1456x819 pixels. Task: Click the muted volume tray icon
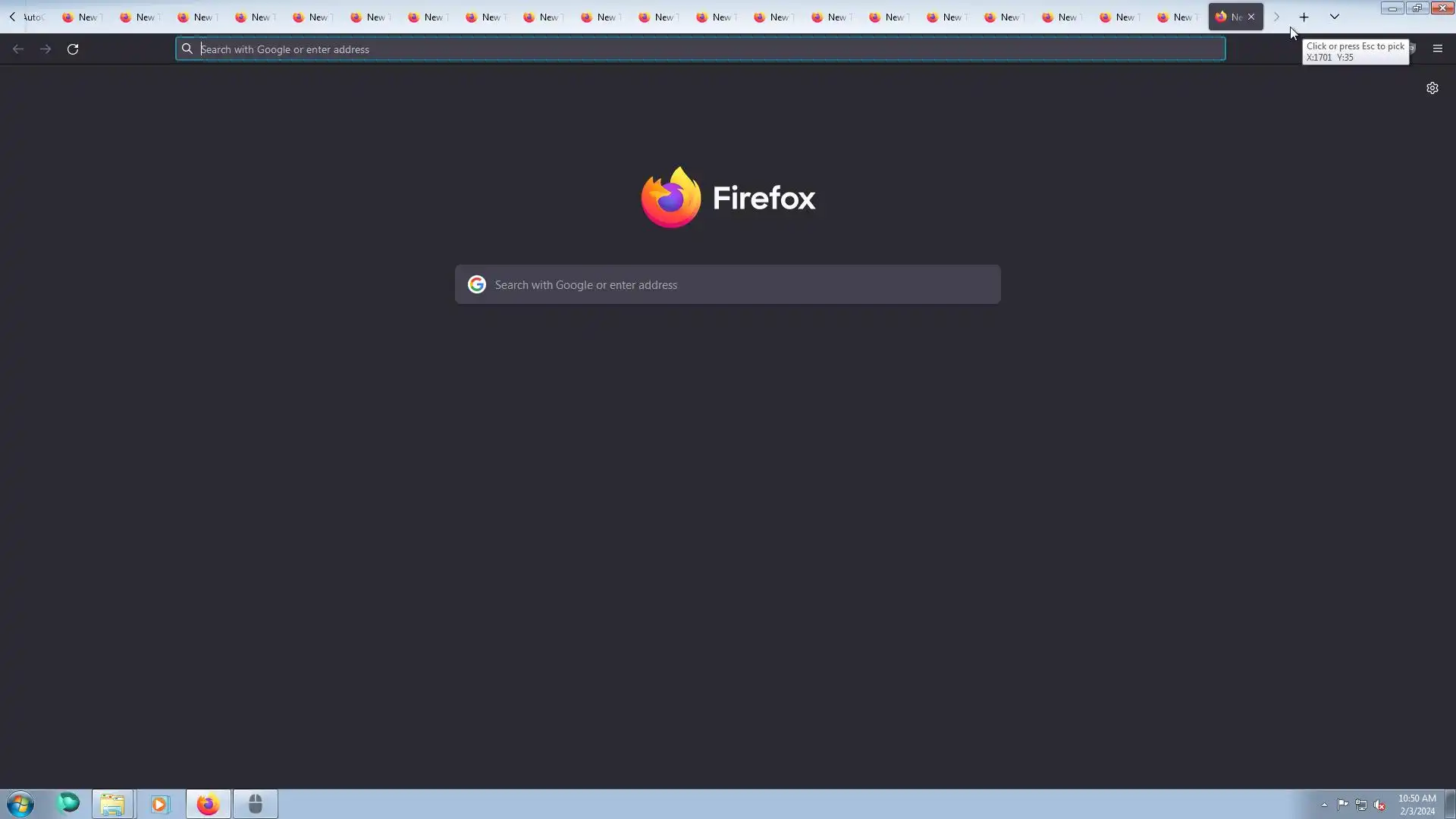click(x=1379, y=805)
